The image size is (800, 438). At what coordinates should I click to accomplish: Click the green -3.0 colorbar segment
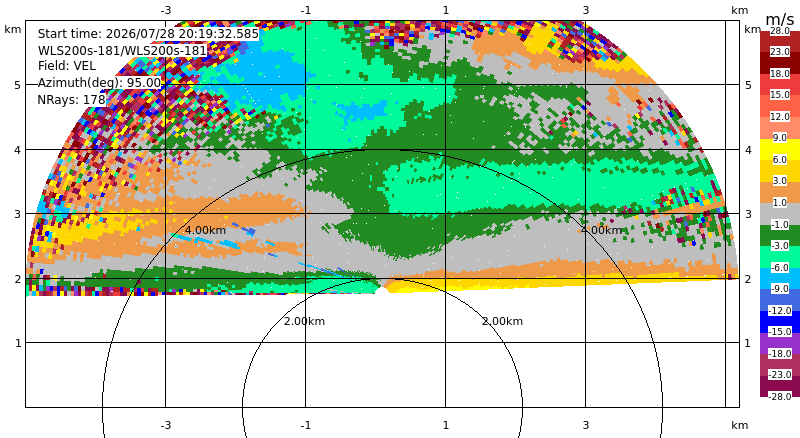click(780, 235)
